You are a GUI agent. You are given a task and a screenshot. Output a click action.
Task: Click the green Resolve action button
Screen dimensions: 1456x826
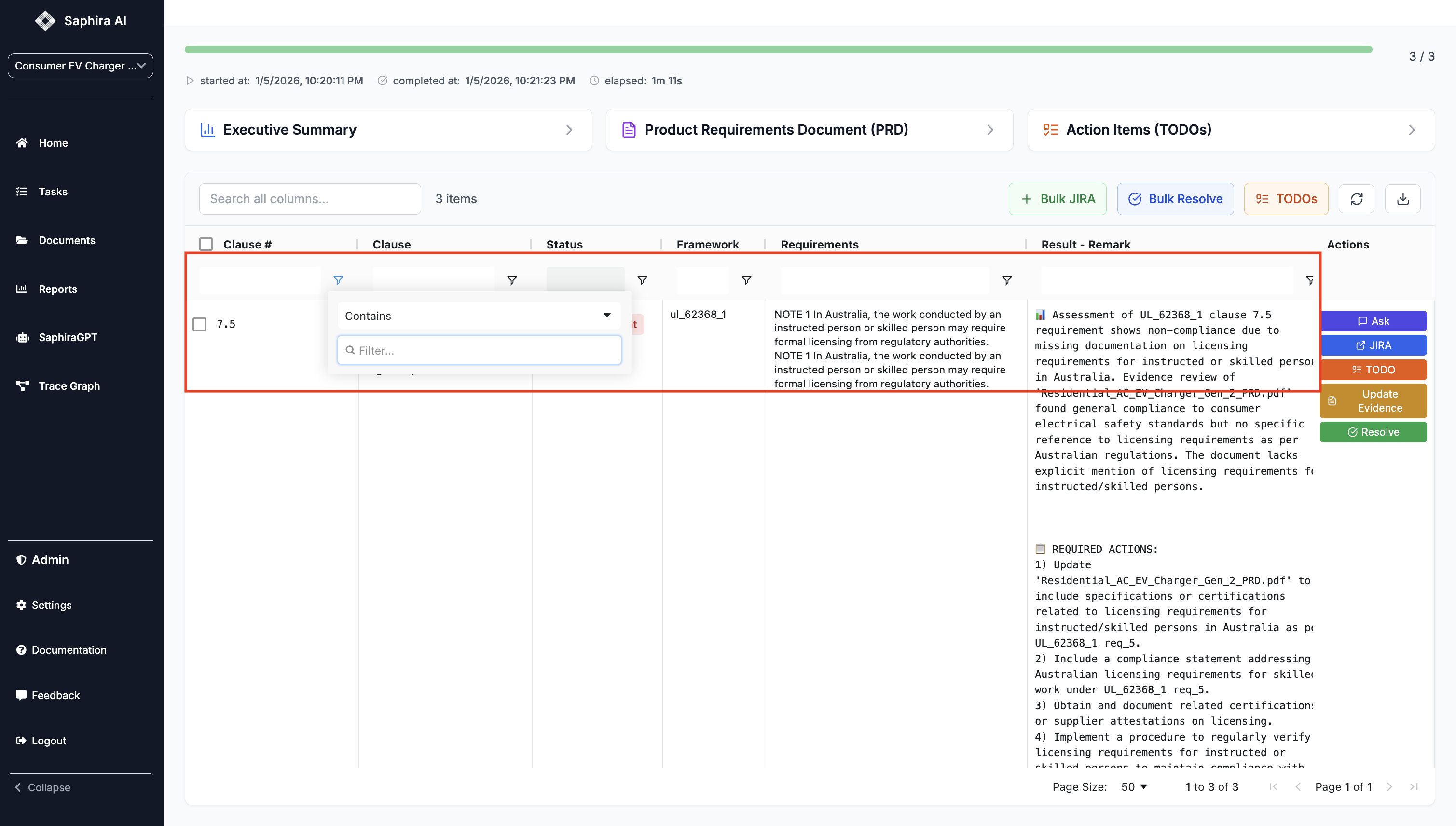tap(1373, 432)
